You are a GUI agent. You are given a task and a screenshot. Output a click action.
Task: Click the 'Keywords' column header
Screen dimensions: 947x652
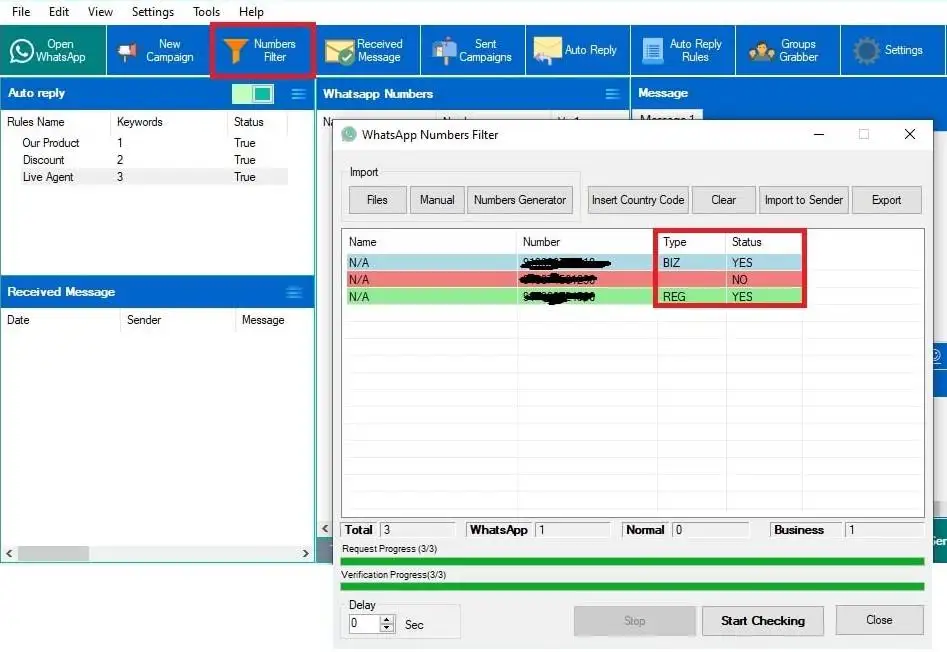tap(140, 122)
